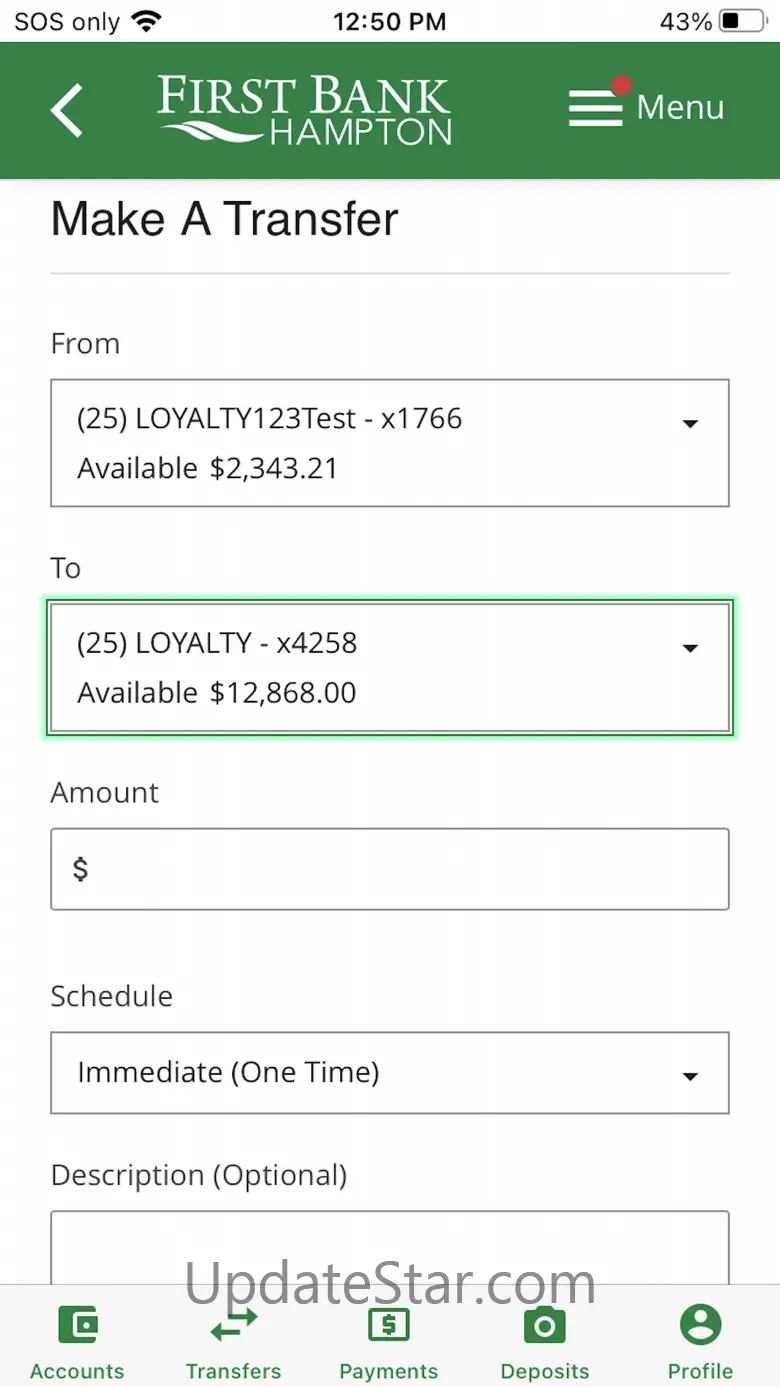Tap the Wi-Fi status icon
This screenshot has width=780, height=1387.
coord(146,21)
